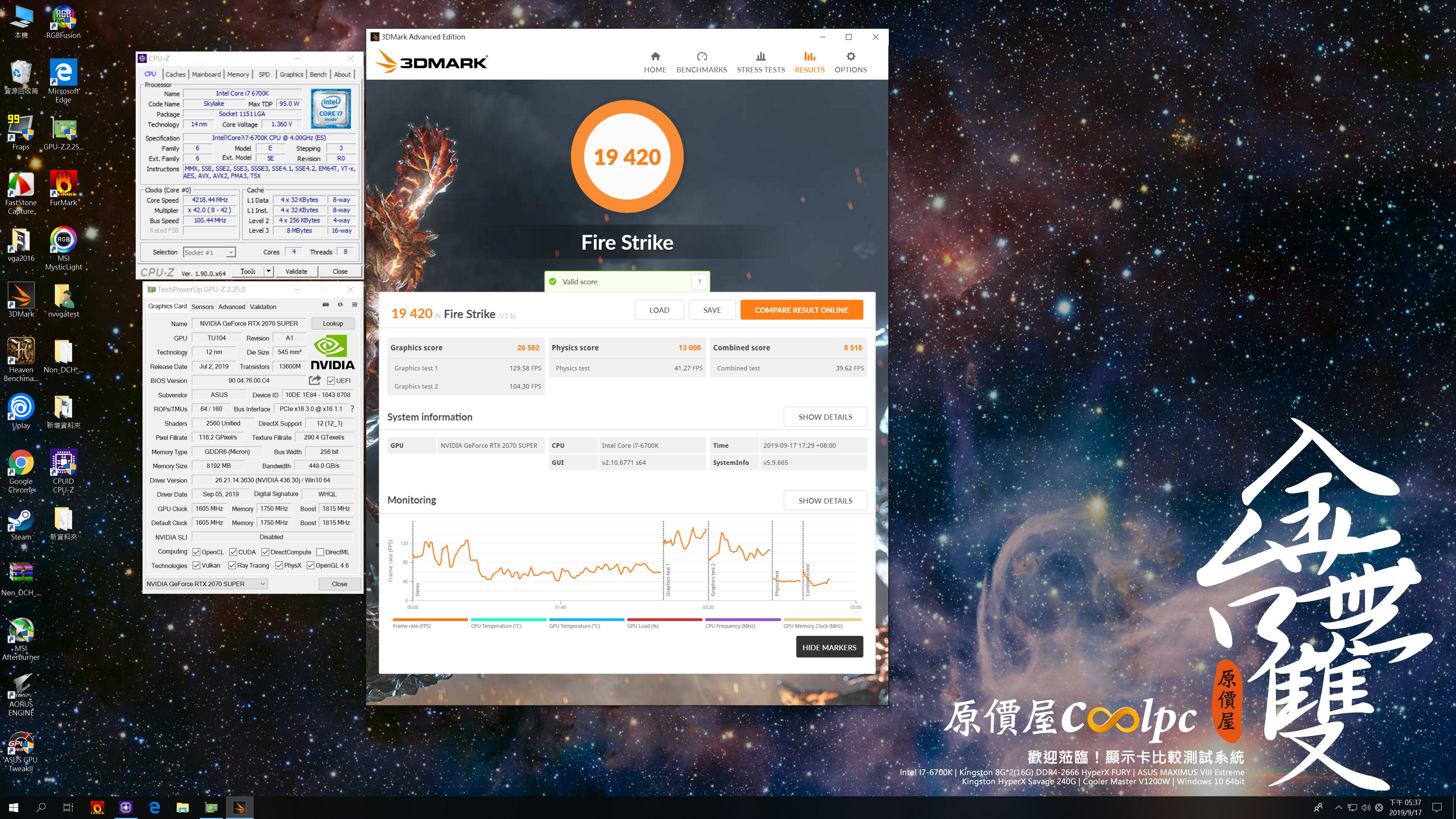The image size is (1456, 819).
Task: Switch to the CPU-Z Memory tab
Action: click(238, 74)
